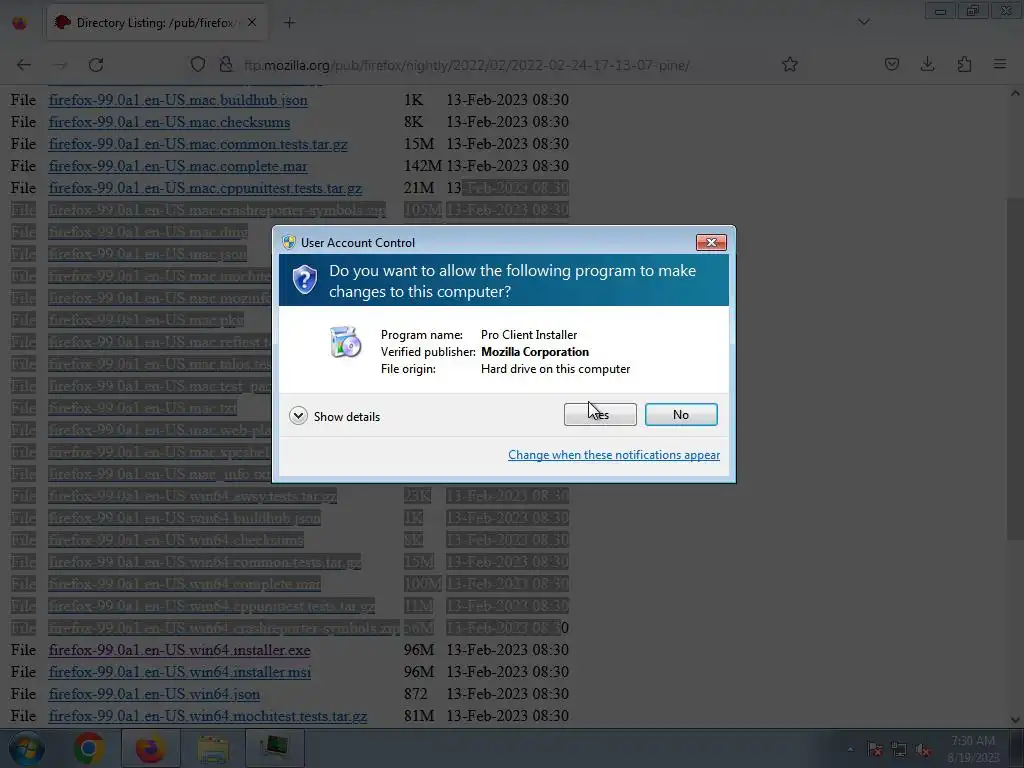
Task: Close the User Account Control dialog
Action: pos(711,242)
